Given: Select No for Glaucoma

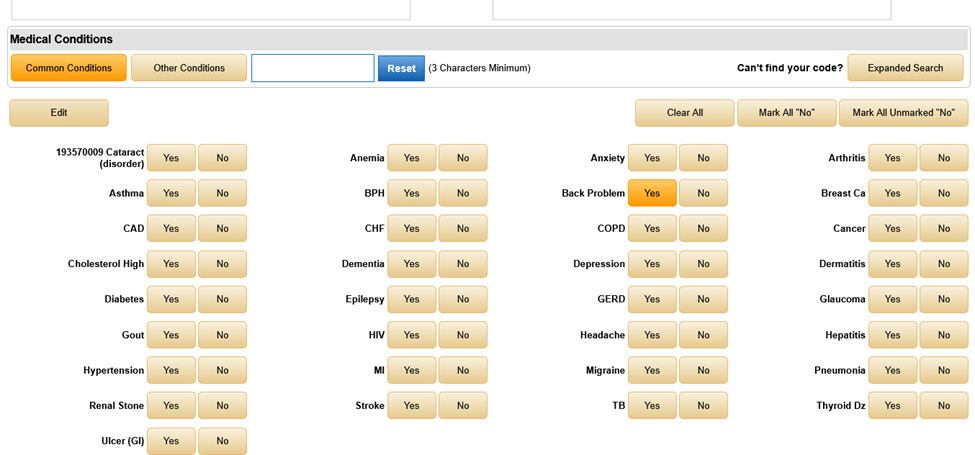Looking at the screenshot, I should [x=943, y=299].
